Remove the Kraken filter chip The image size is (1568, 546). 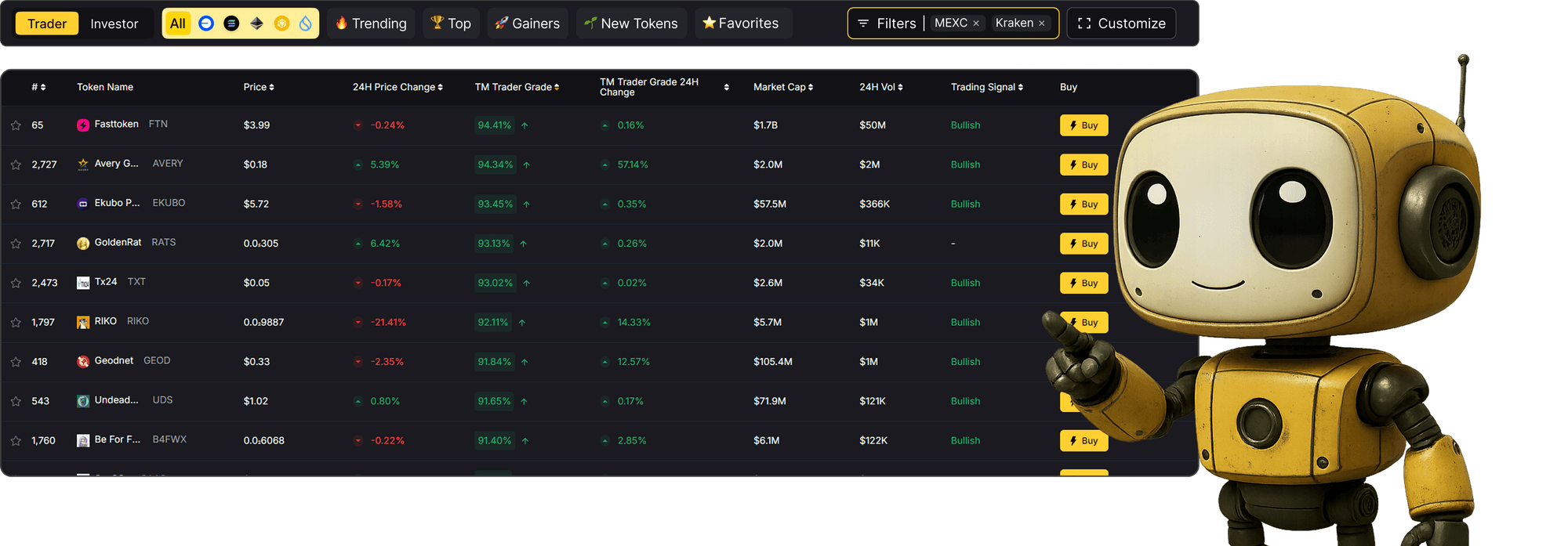pos(1041,24)
